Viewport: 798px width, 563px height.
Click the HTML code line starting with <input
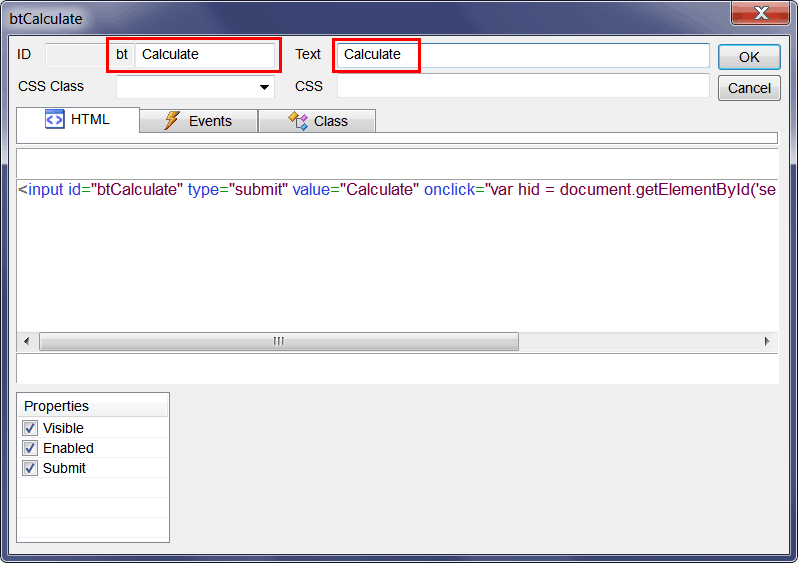[397, 190]
